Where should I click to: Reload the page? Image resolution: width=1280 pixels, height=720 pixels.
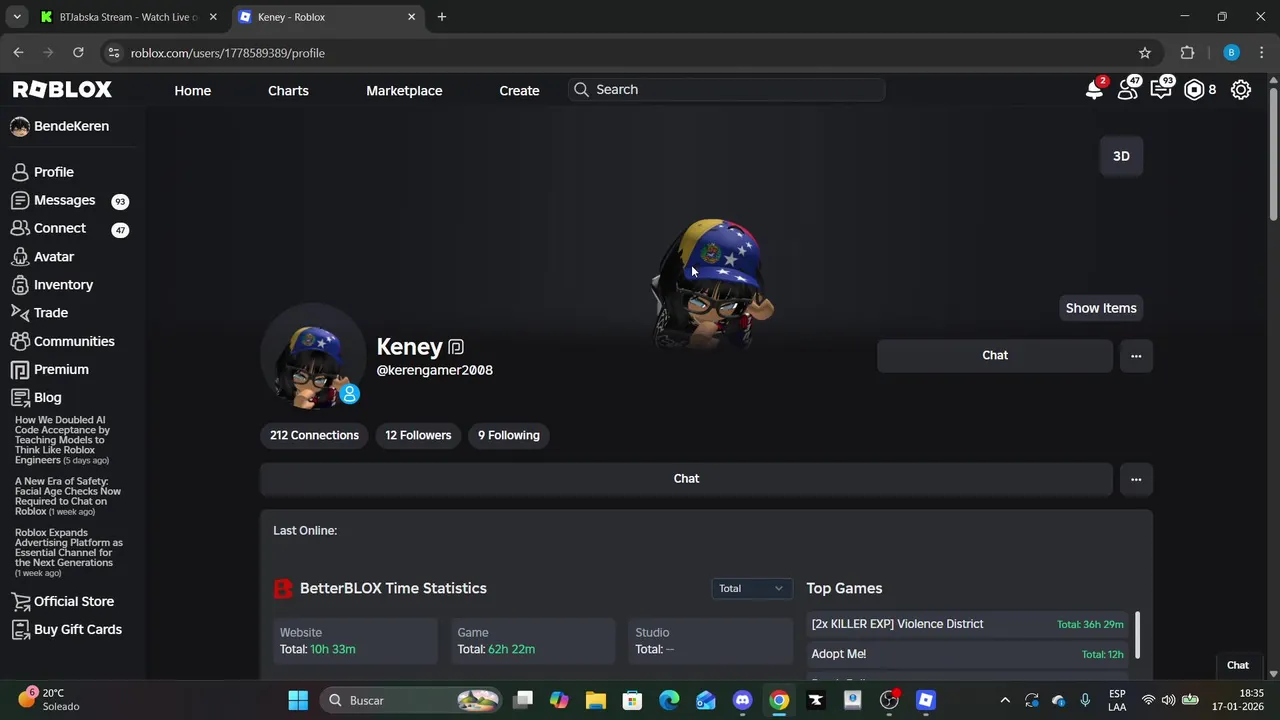point(78,53)
